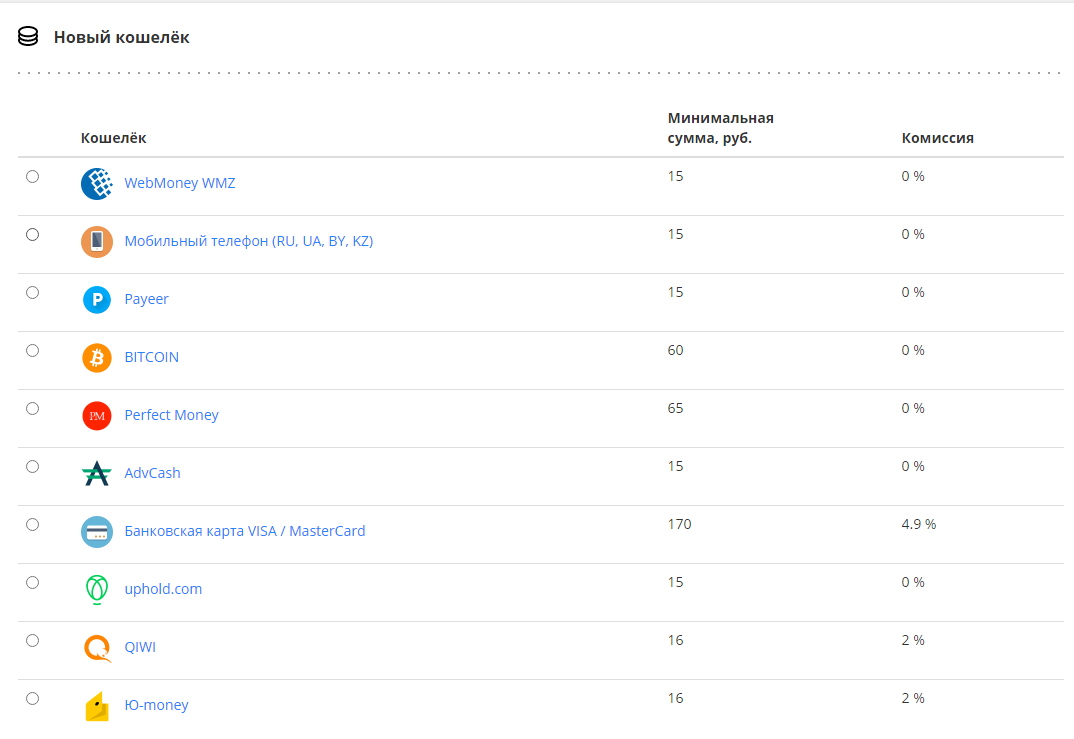Click the orange QIWI logo icon
The image size is (1074, 739).
click(x=97, y=648)
